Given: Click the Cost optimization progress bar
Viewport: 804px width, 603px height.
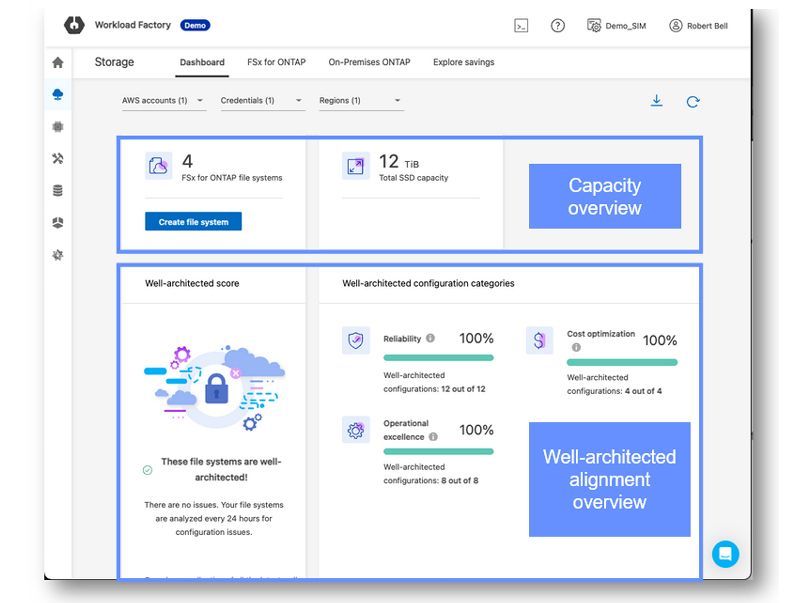Looking at the screenshot, I should click(x=622, y=362).
